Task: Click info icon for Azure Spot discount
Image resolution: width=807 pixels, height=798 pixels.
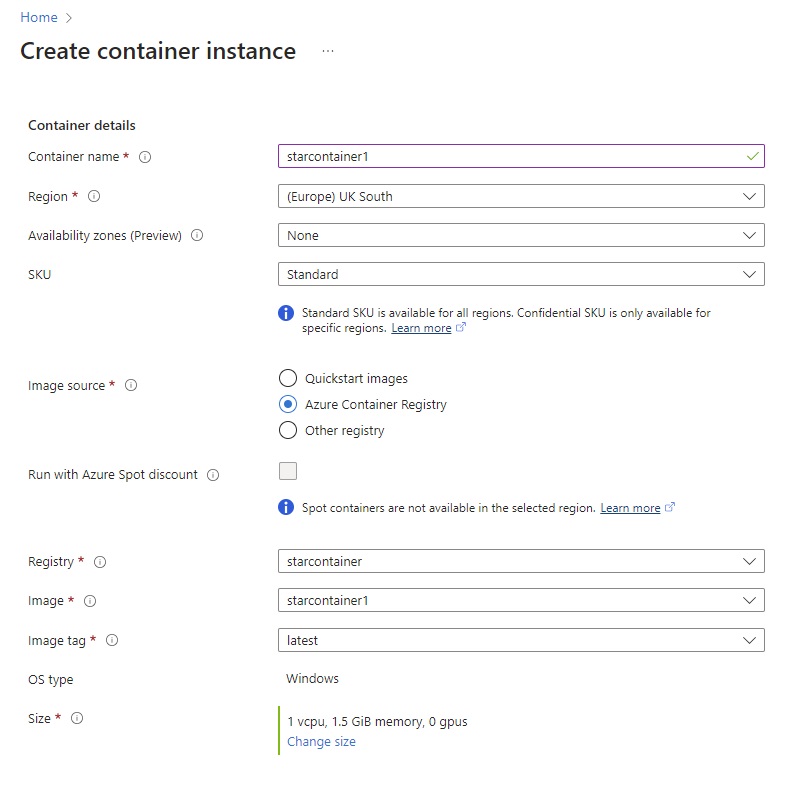Action: tap(213, 475)
